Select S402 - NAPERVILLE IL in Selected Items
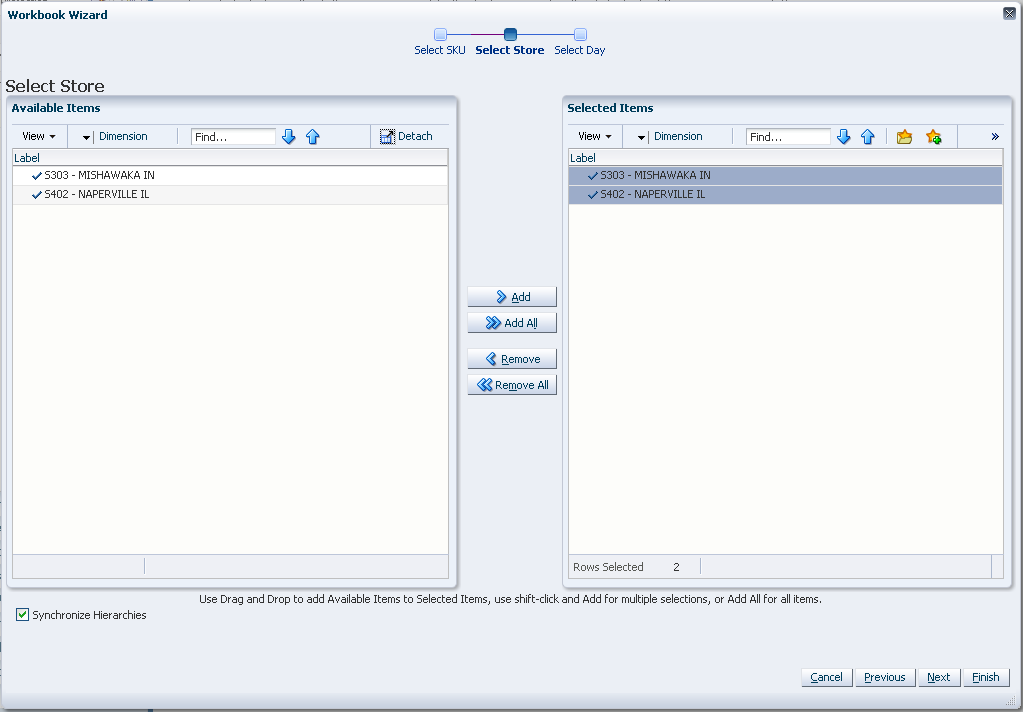The image size is (1023, 712). (x=786, y=194)
